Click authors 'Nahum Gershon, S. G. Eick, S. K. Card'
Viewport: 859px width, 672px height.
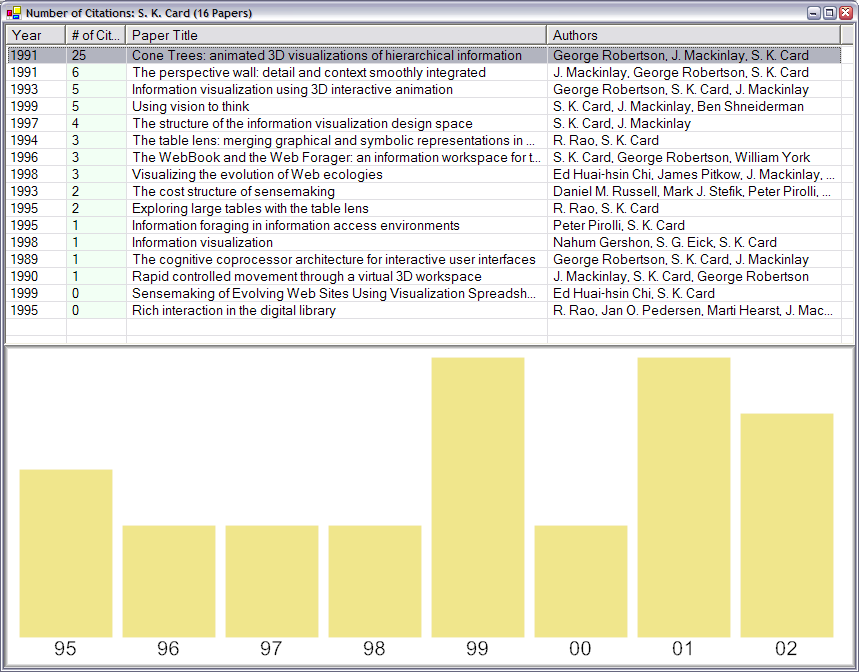pos(665,242)
